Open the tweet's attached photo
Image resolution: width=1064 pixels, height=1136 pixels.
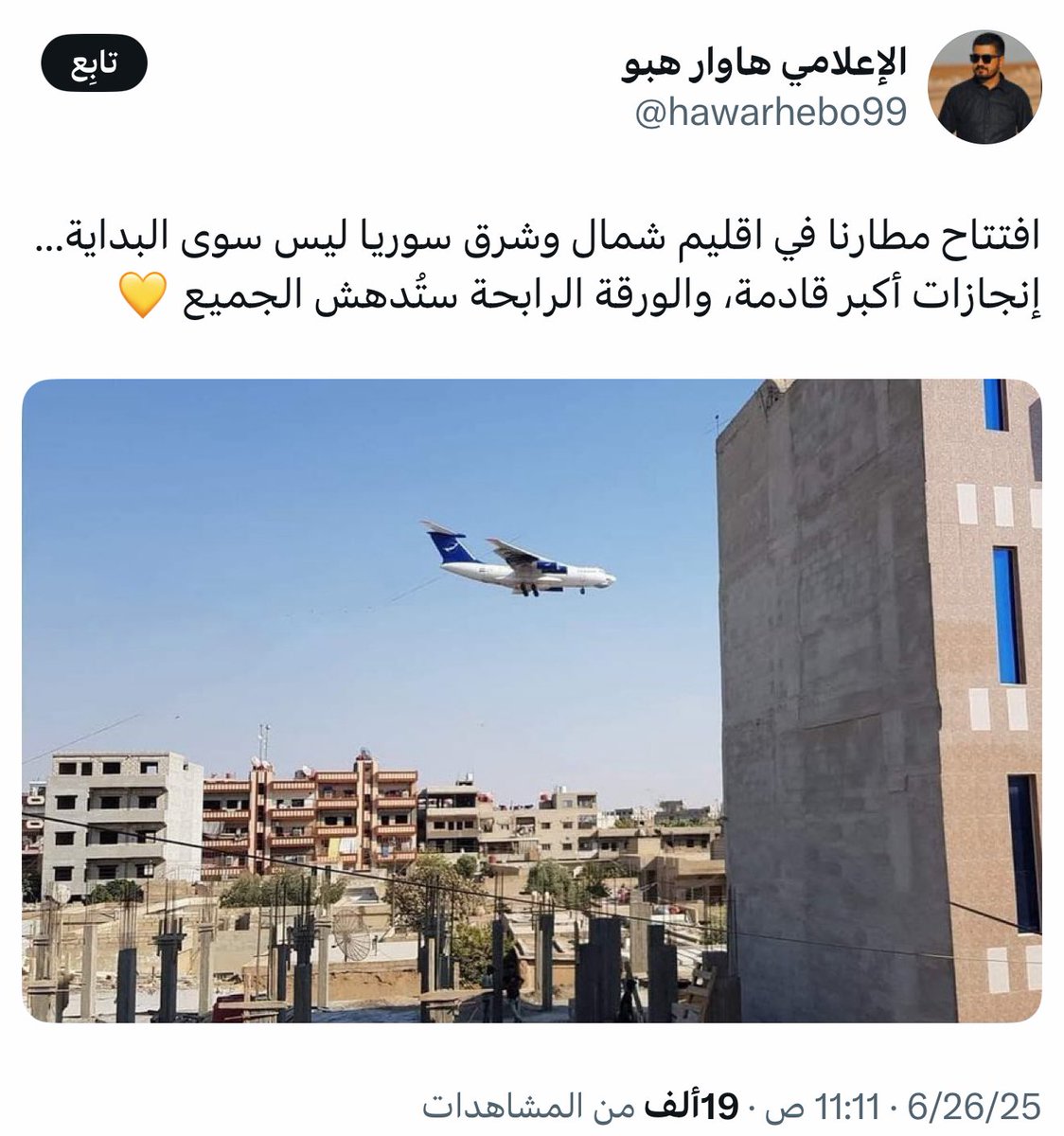pos(532,701)
